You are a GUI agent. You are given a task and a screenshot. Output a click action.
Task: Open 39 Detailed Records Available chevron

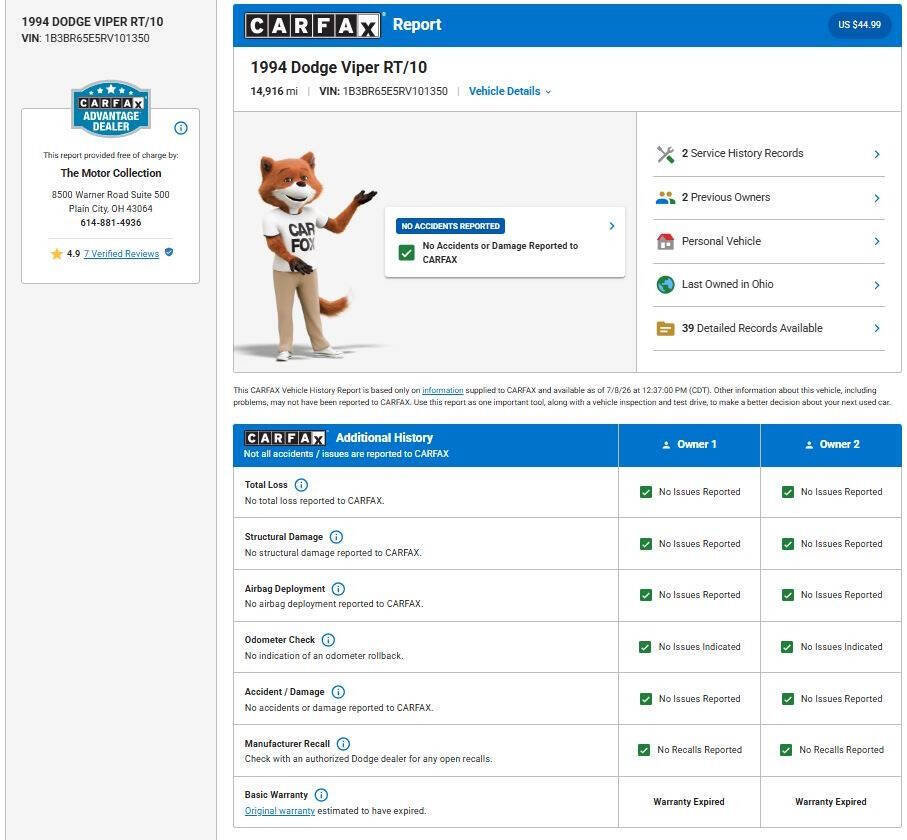point(877,329)
